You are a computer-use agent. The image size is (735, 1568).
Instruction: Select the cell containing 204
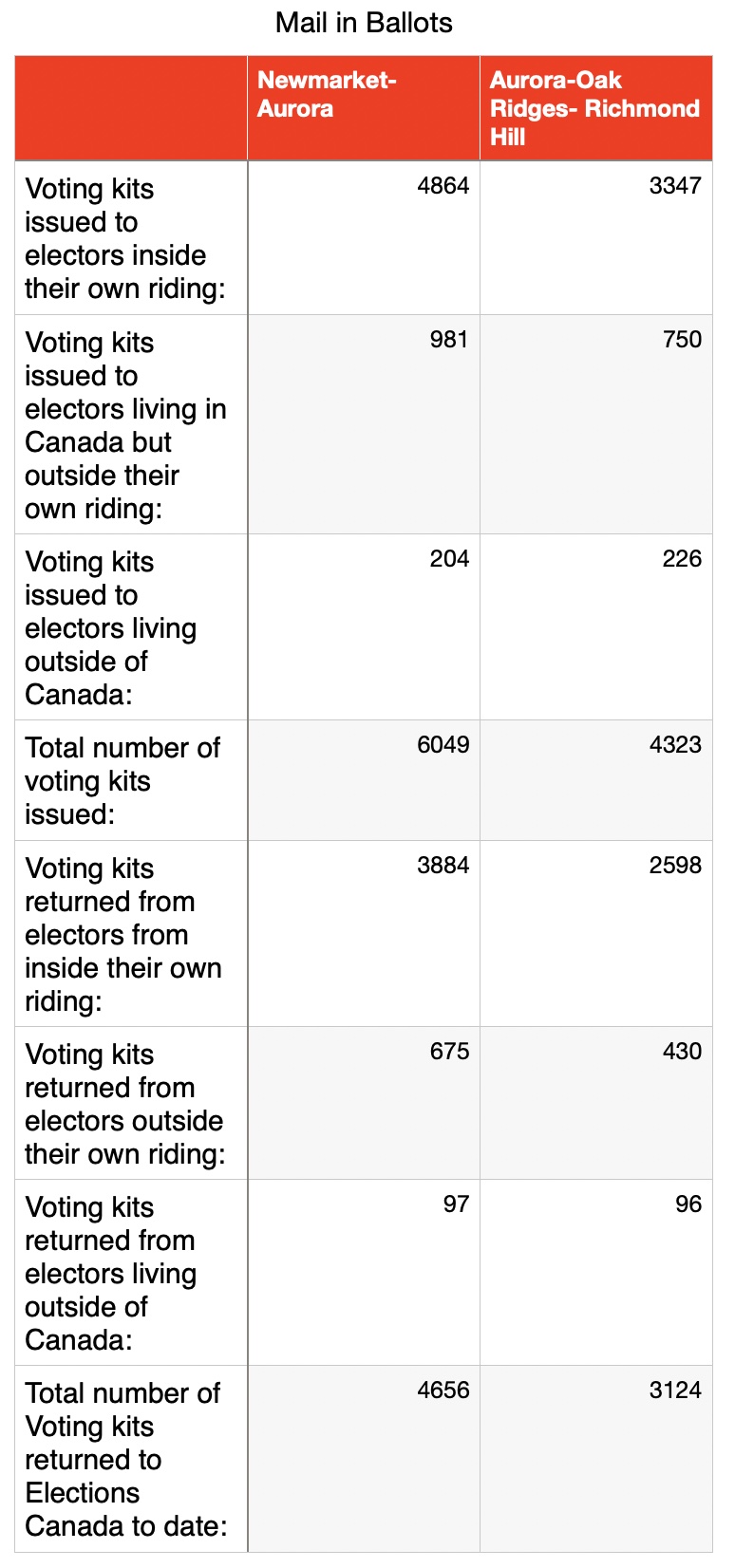tap(364, 627)
